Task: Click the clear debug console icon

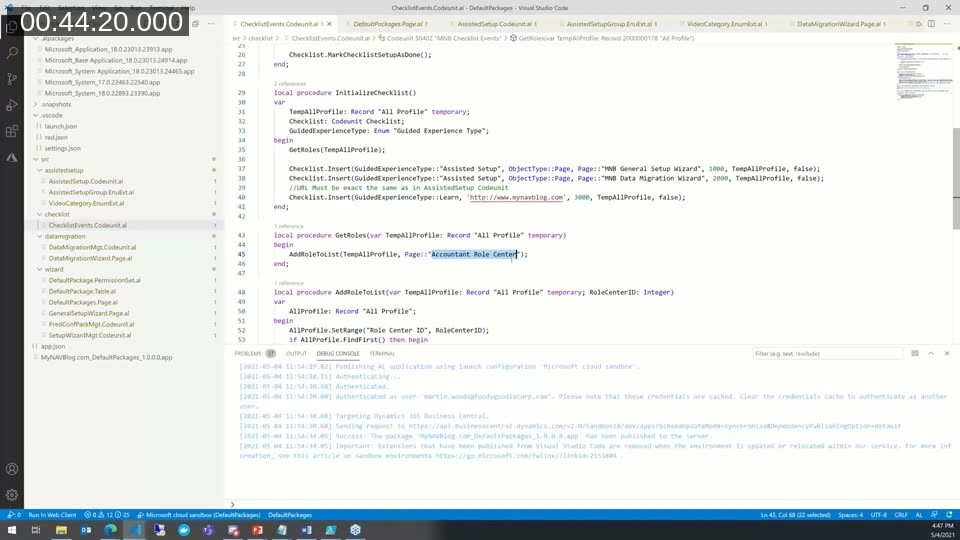Action: pos(915,353)
